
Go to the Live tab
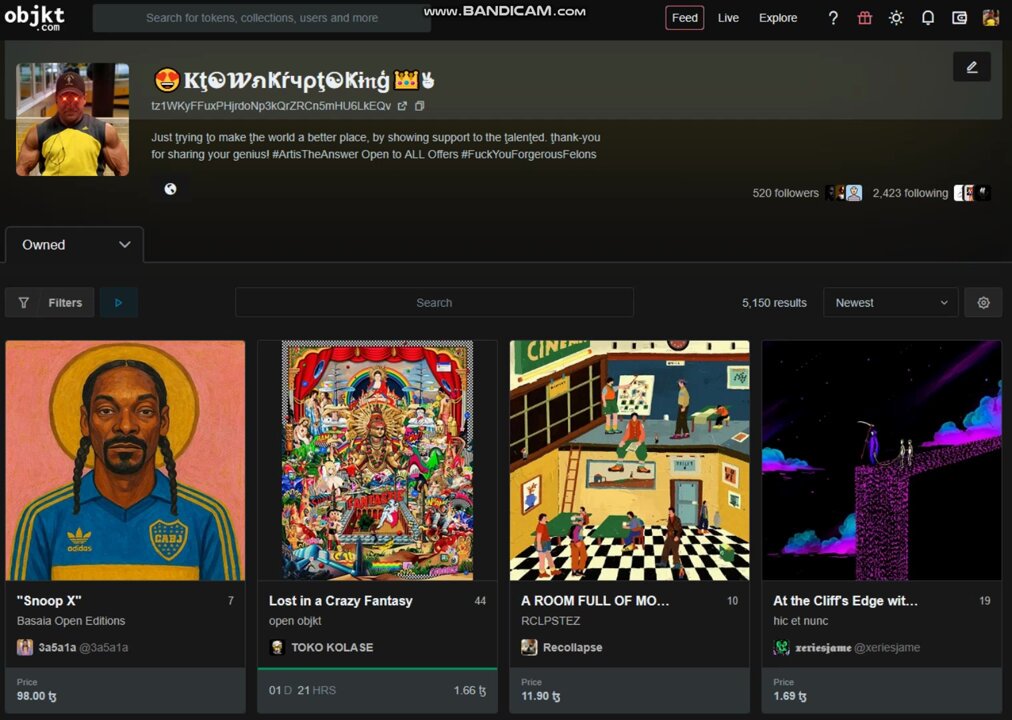click(728, 18)
